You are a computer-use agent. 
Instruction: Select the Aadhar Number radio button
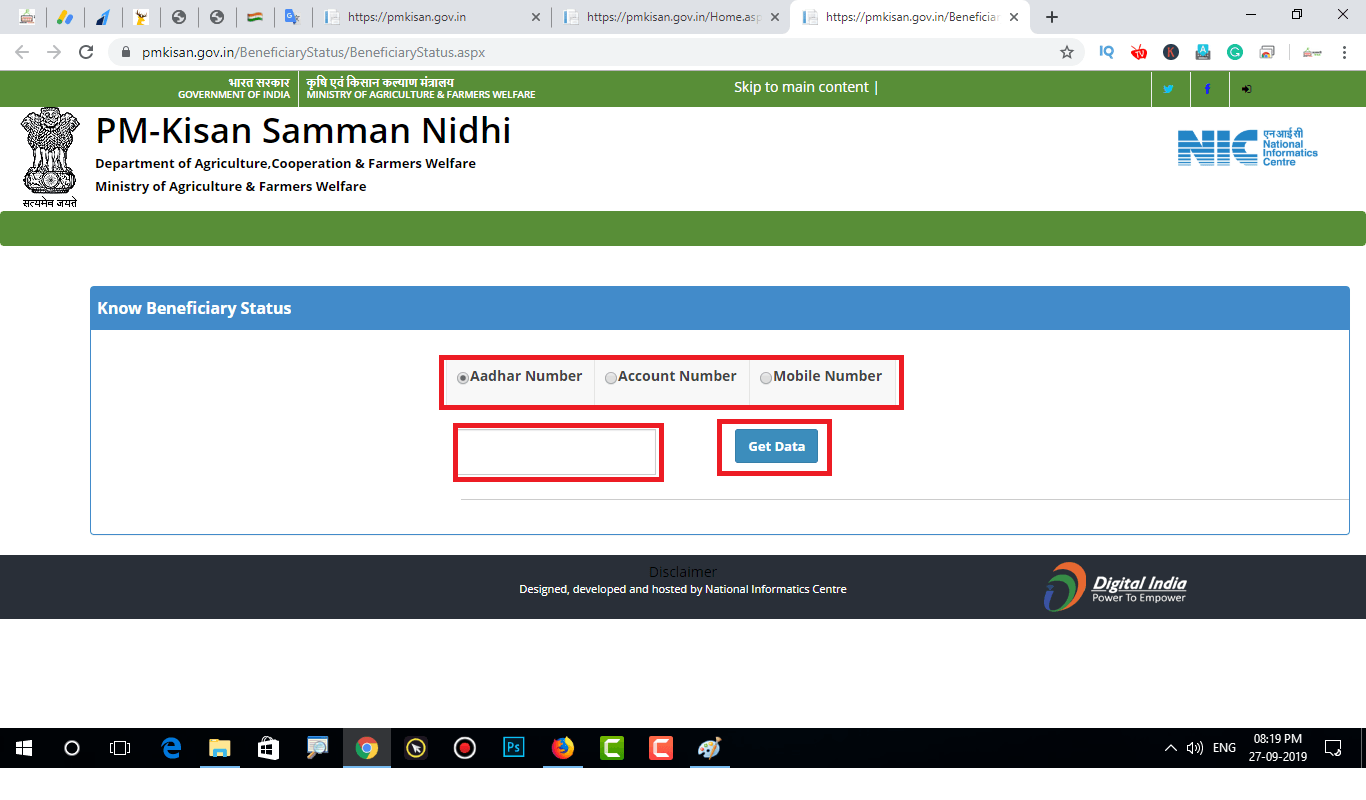462,378
